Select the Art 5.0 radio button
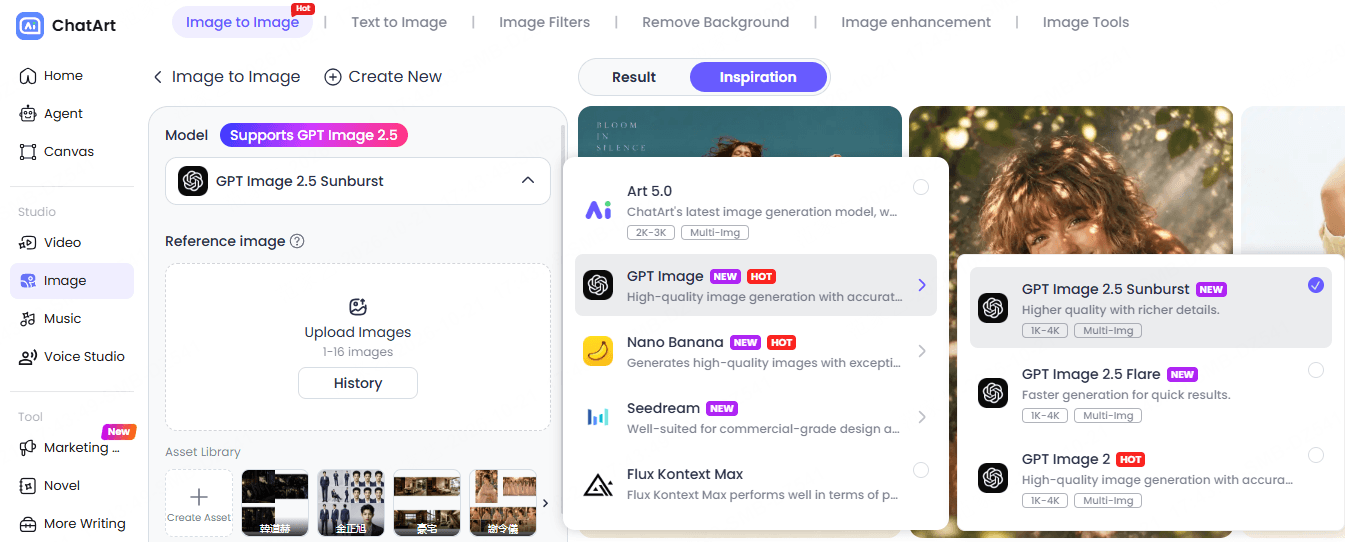The width and height of the screenshot is (1345, 542). click(921, 187)
